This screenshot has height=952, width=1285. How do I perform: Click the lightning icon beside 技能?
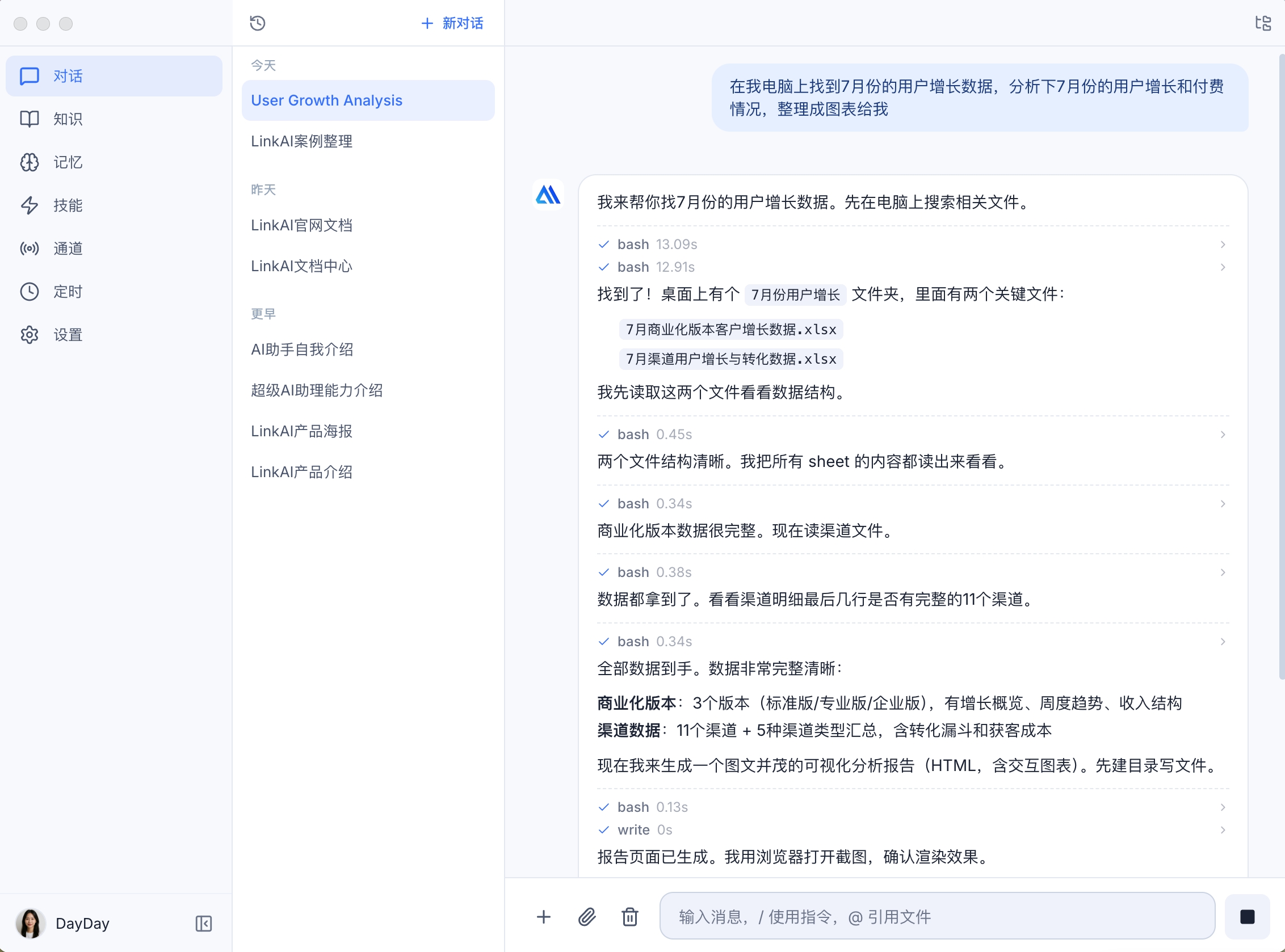click(30, 205)
